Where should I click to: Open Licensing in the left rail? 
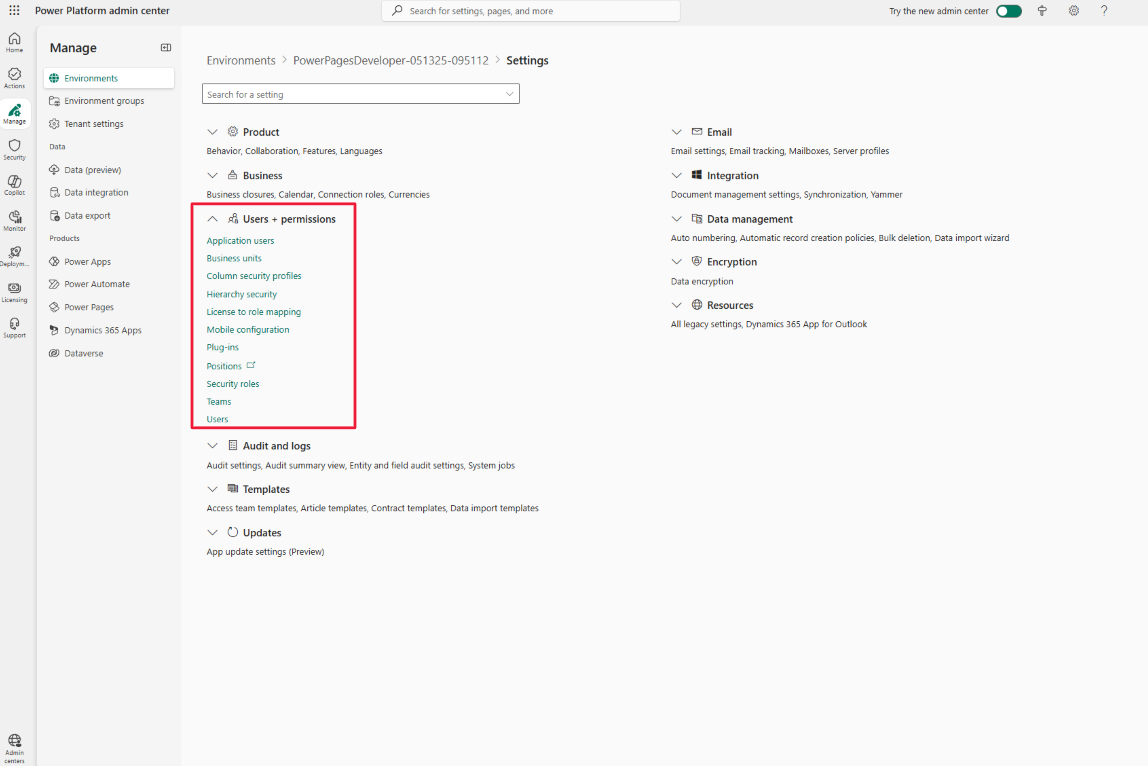coord(15,292)
